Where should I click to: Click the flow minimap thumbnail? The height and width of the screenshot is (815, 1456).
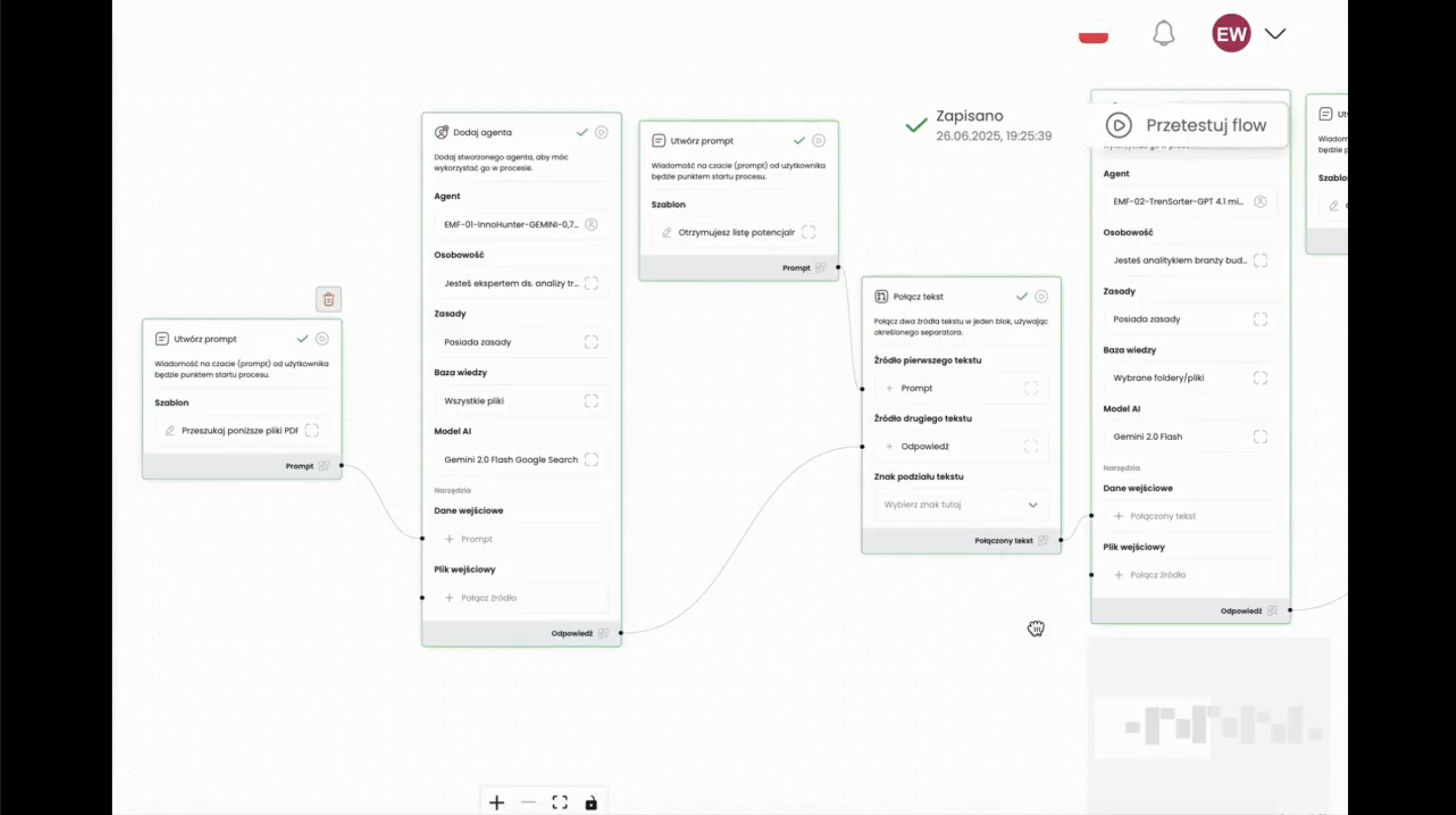point(1210,727)
